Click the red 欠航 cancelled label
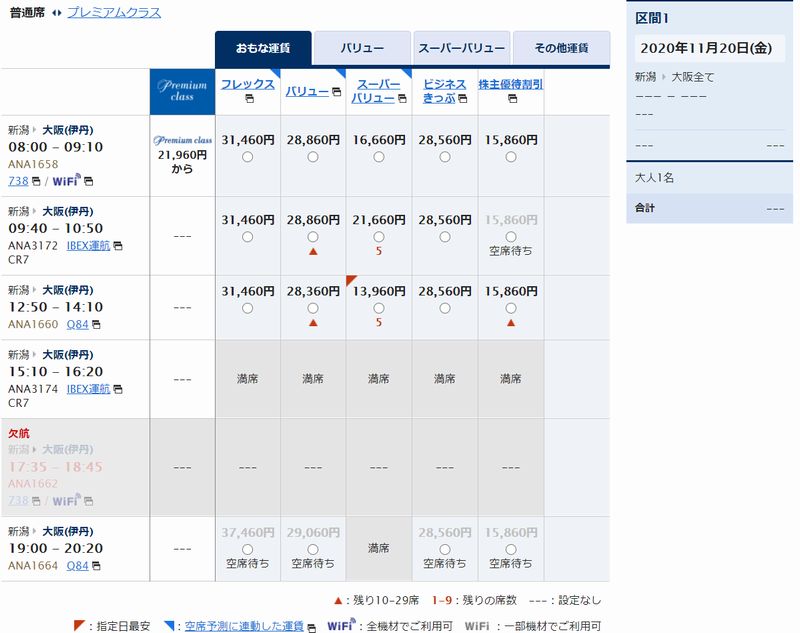This screenshot has height=633, width=800. pyautogui.click(x=19, y=434)
